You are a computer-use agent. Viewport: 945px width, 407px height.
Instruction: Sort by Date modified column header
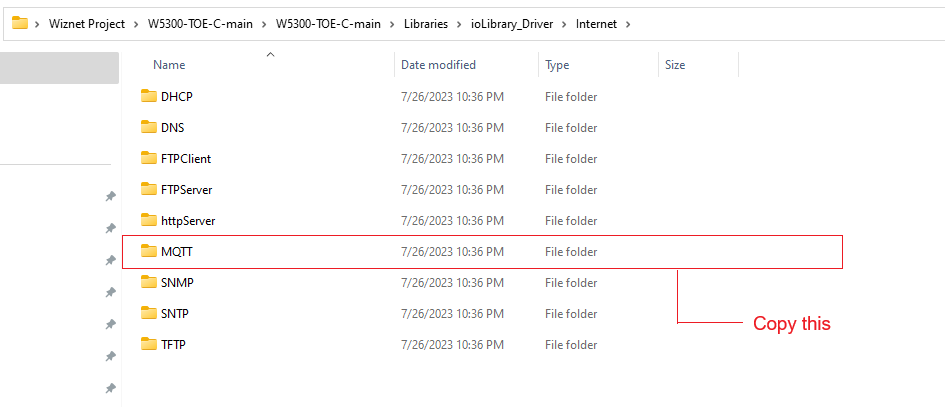pyautogui.click(x=438, y=65)
